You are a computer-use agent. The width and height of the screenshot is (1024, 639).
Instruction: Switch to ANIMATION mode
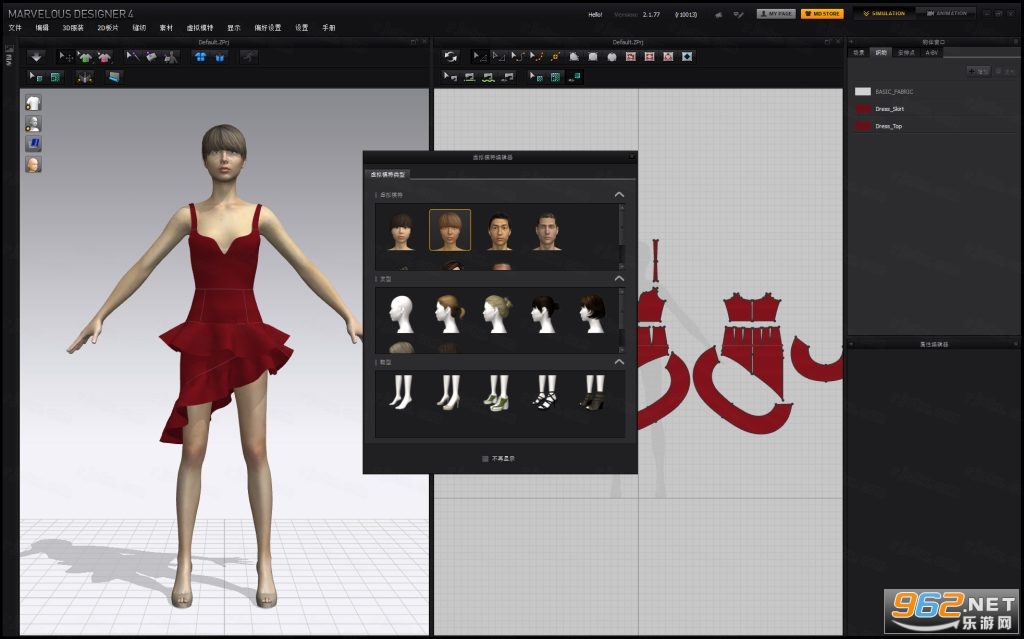[946, 13]
